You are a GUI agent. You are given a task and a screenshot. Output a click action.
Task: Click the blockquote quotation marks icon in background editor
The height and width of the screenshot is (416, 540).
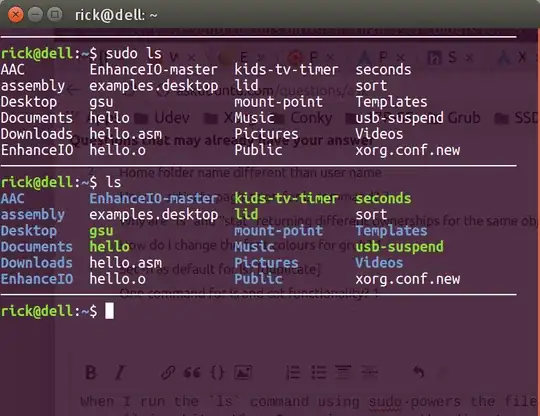click(192, 372)
